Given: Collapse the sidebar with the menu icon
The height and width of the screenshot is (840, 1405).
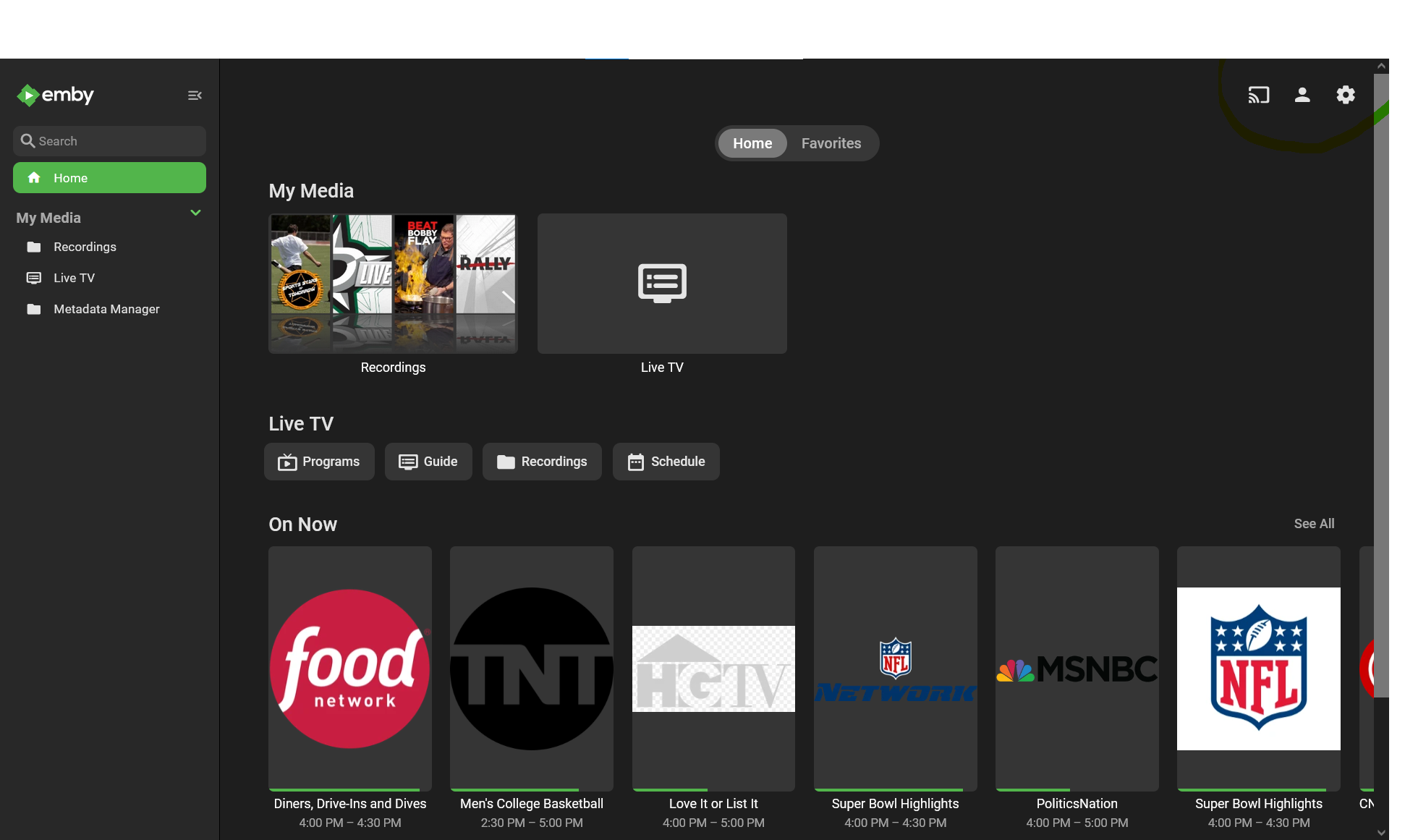Looking at the screenshot, I should click(195, 96).
